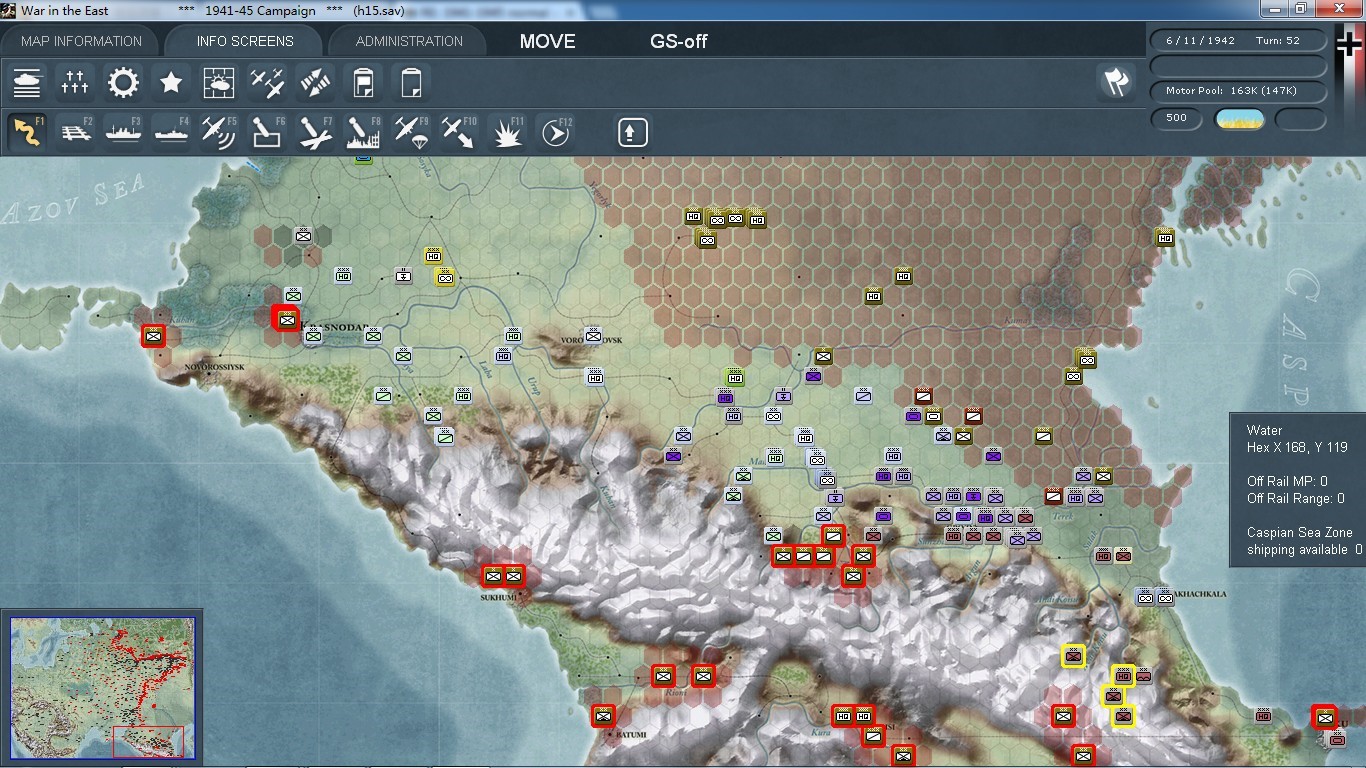Select the red-bordered unit north of Batumi

coord(602,716)
